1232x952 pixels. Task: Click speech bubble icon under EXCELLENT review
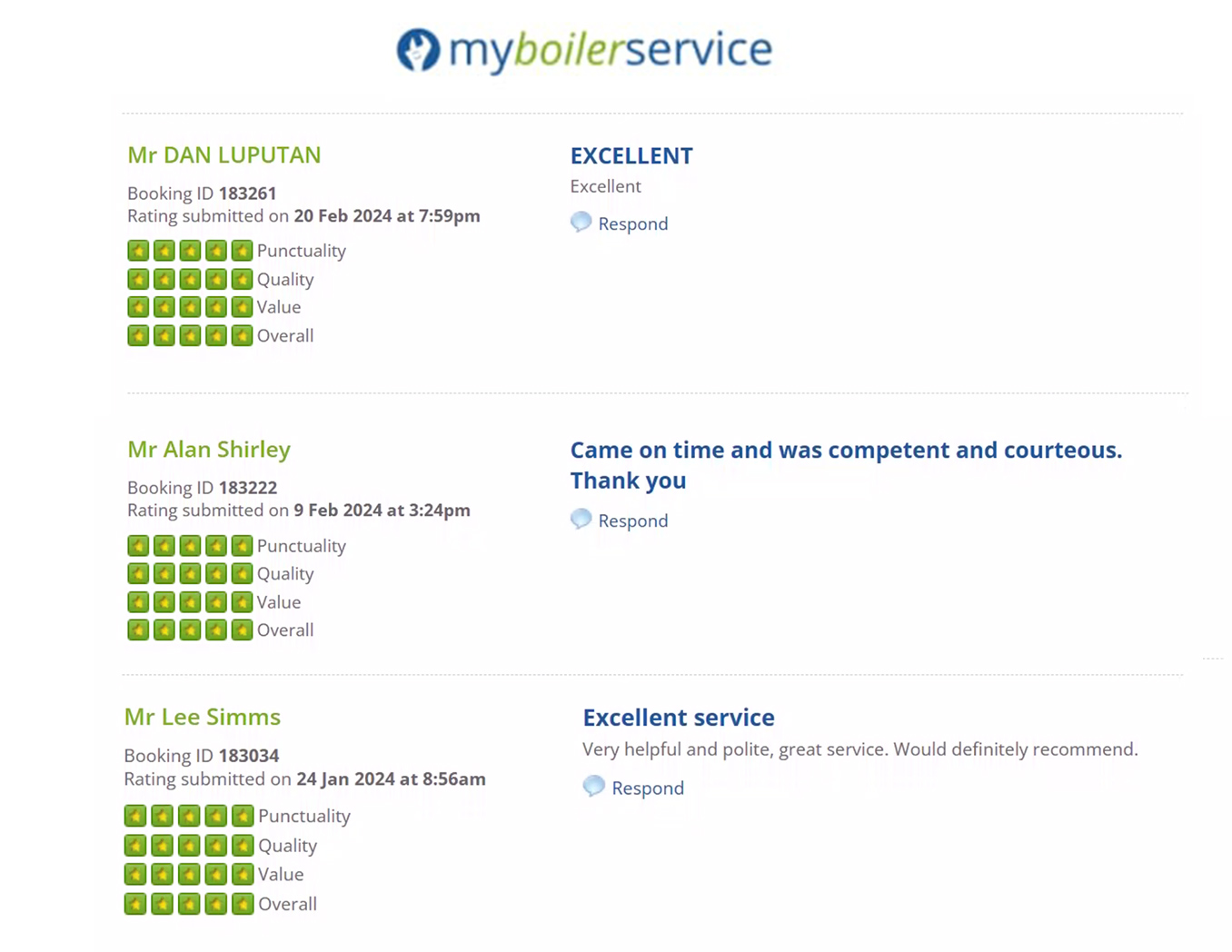point(581,223)
